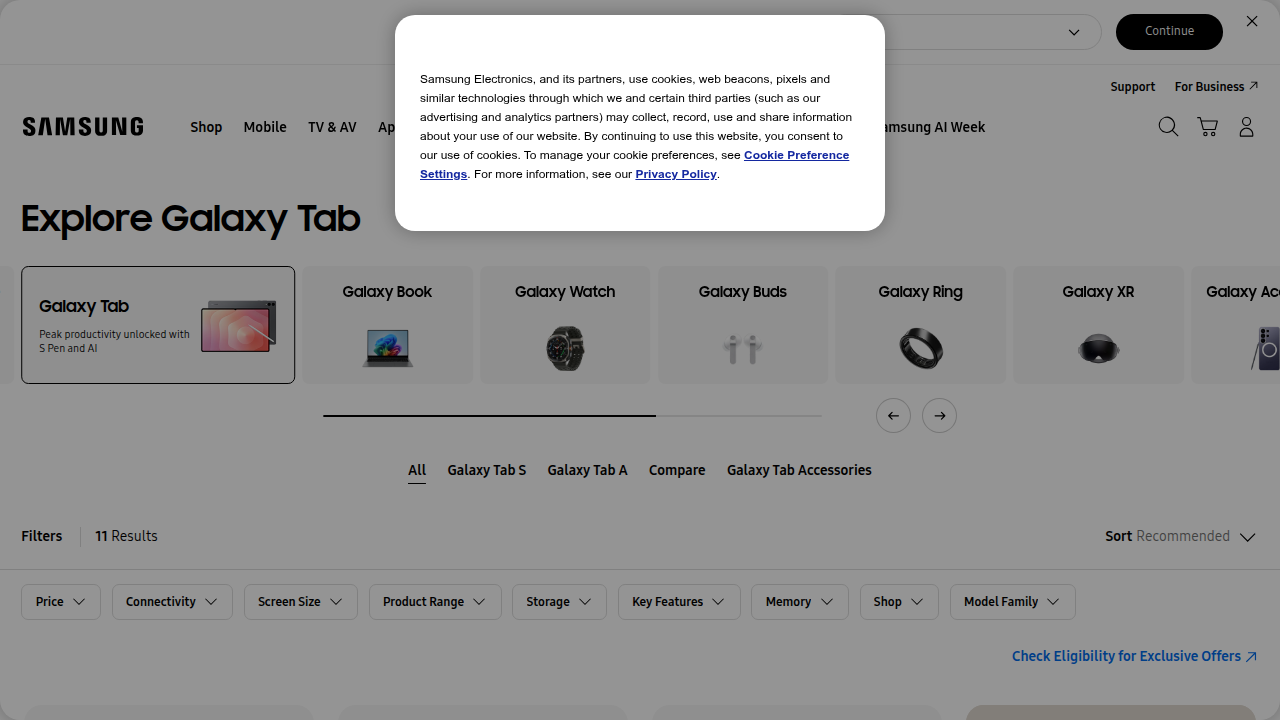Expand the Storage filter dropdown
Viewport: 1280px width, 720px height.
click(x=559, y=602)
